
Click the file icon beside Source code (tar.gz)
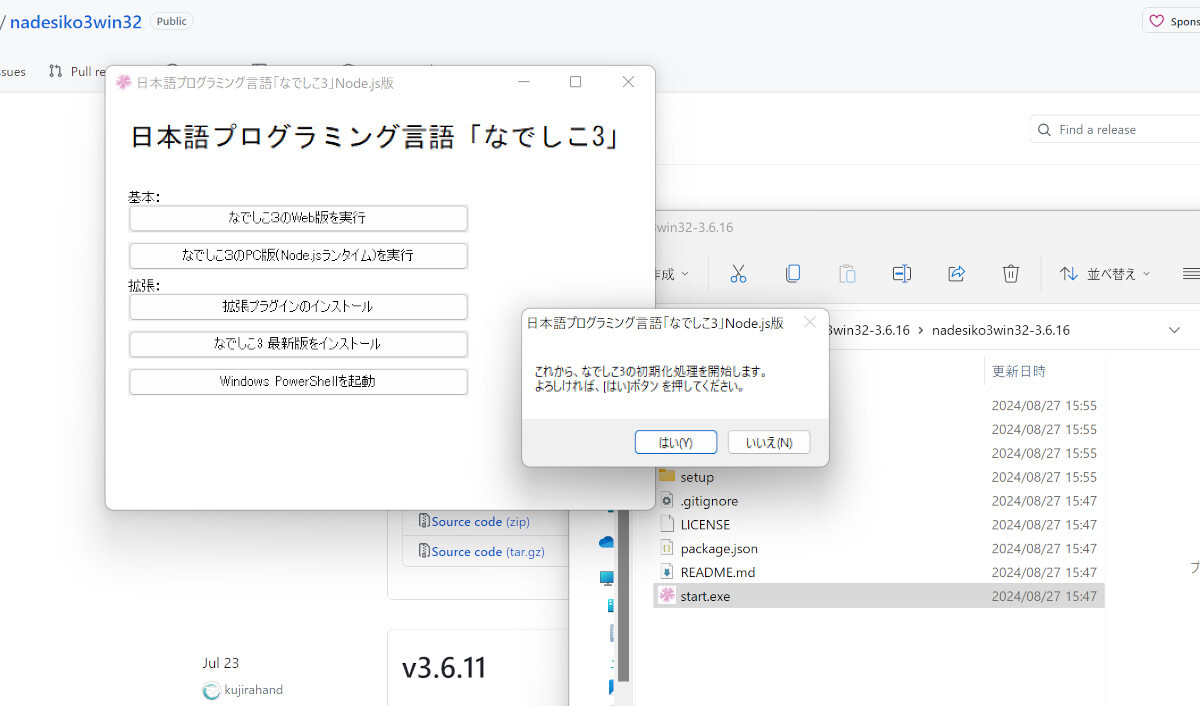424,551
